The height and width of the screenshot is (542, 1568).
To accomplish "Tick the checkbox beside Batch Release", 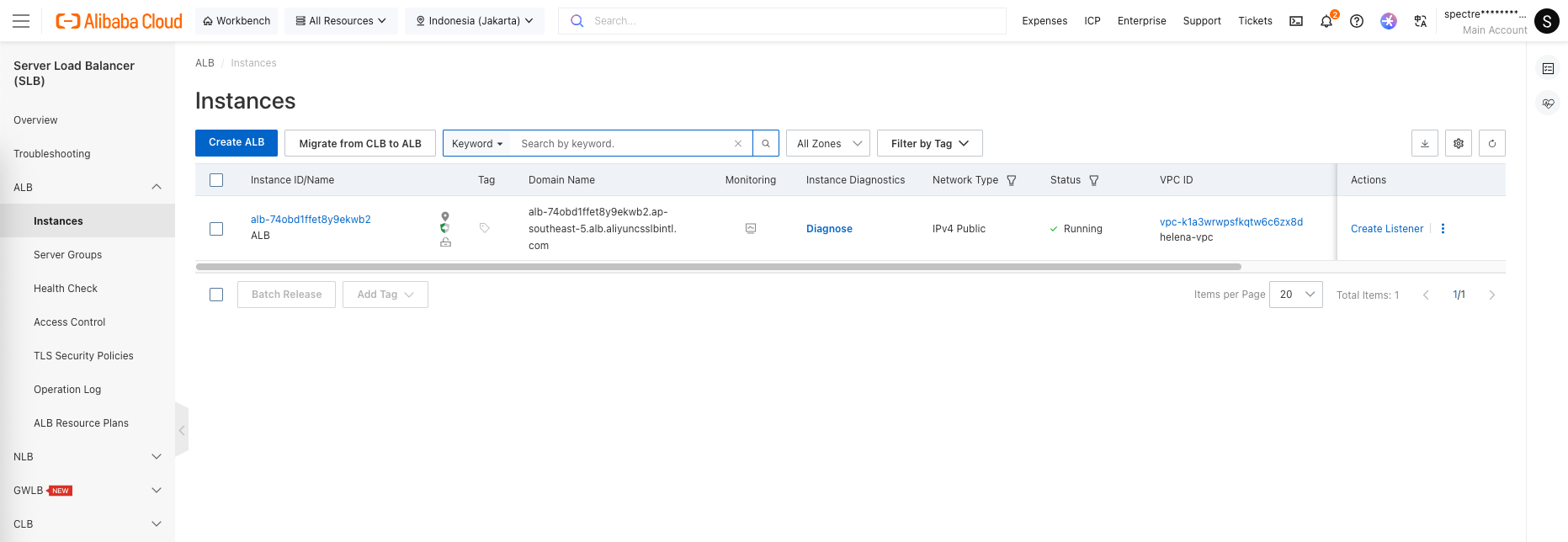I will [216, 295].
